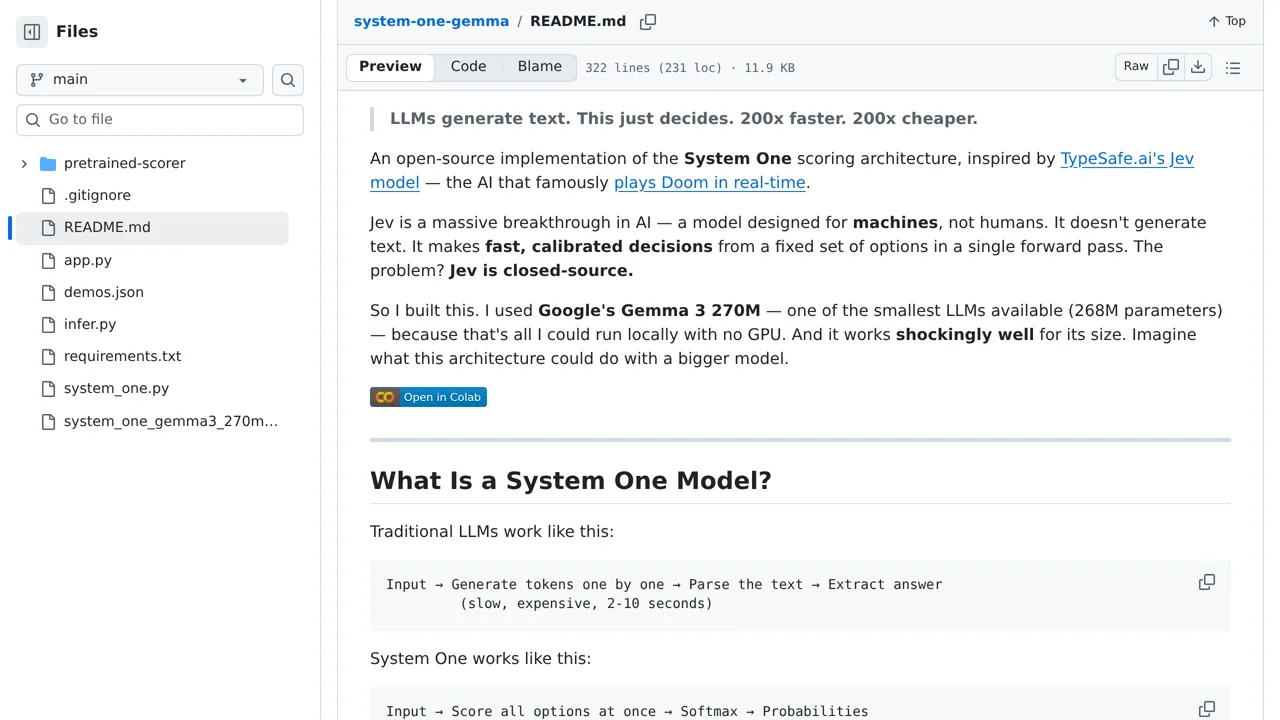Open the system_one_gemma3_270m file
The height and width of the screenshot is (720, 1280).
pos(171,421)
